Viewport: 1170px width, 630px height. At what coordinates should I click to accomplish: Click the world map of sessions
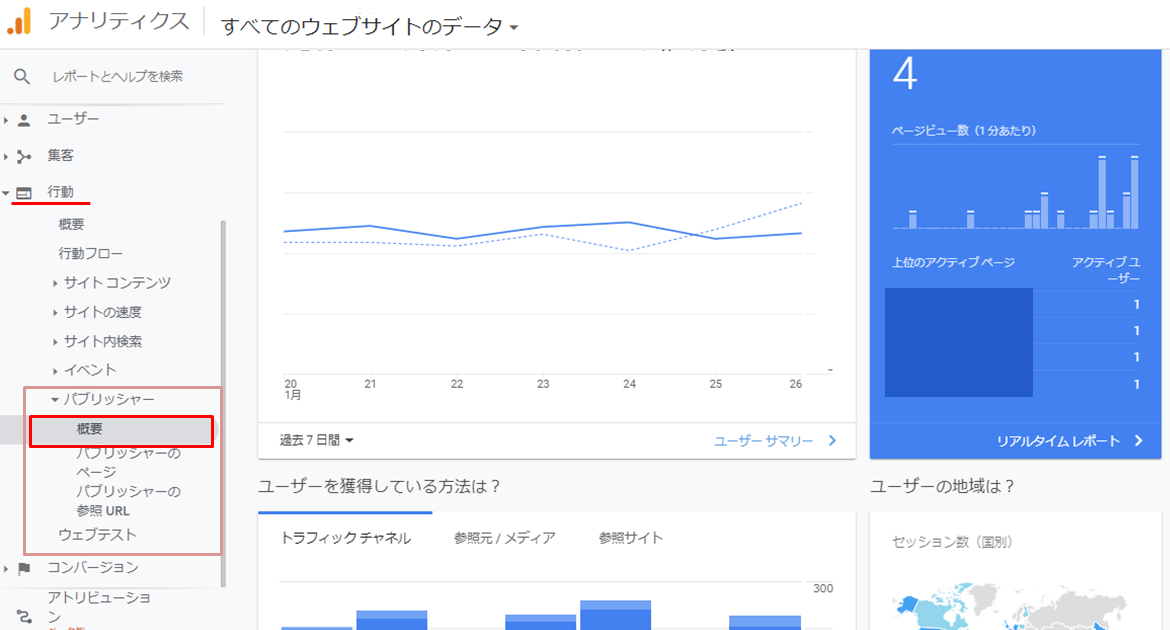(x=1011, y=606)
